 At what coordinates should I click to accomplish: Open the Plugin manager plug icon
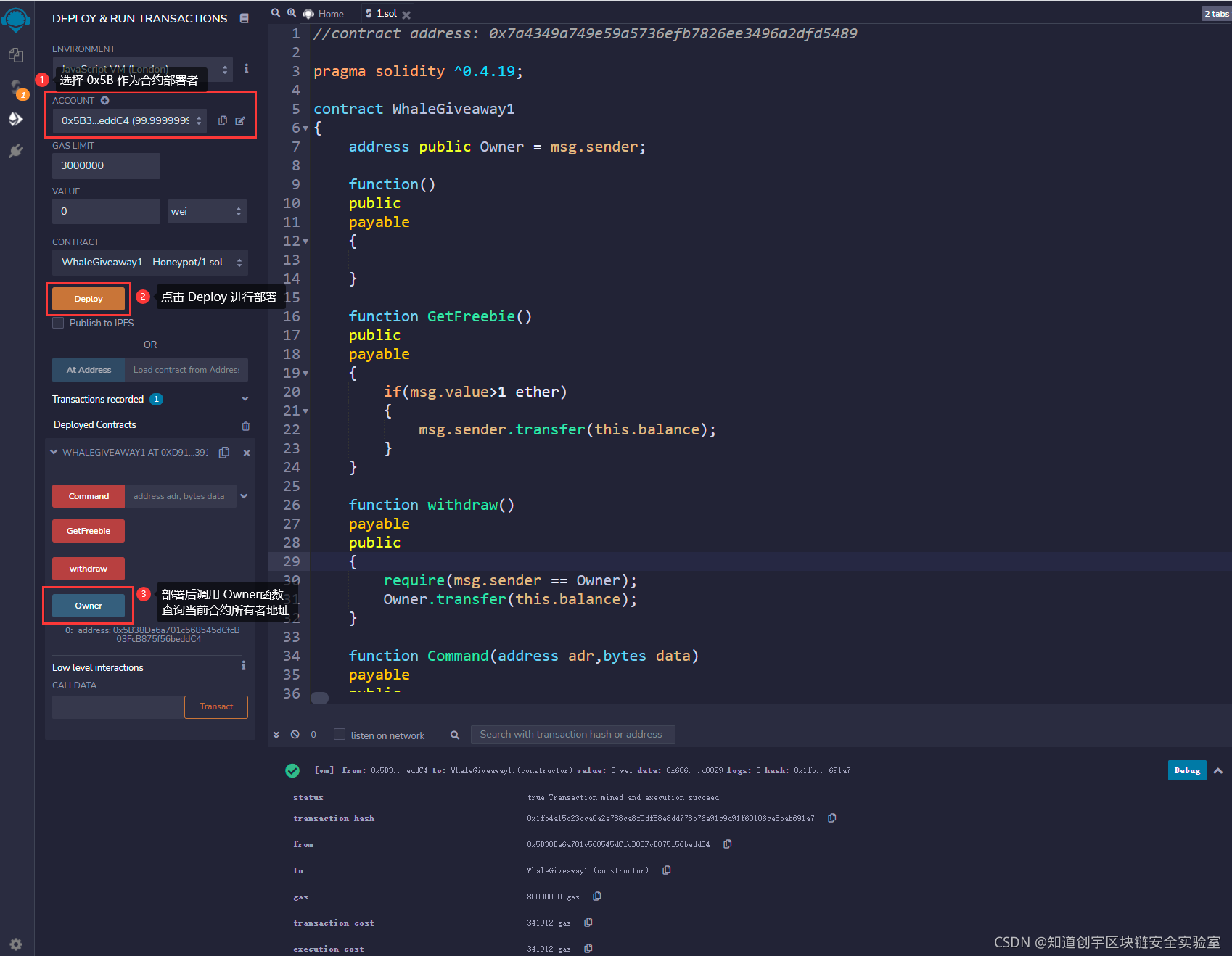pyautogui.click(x=16, y=151)
